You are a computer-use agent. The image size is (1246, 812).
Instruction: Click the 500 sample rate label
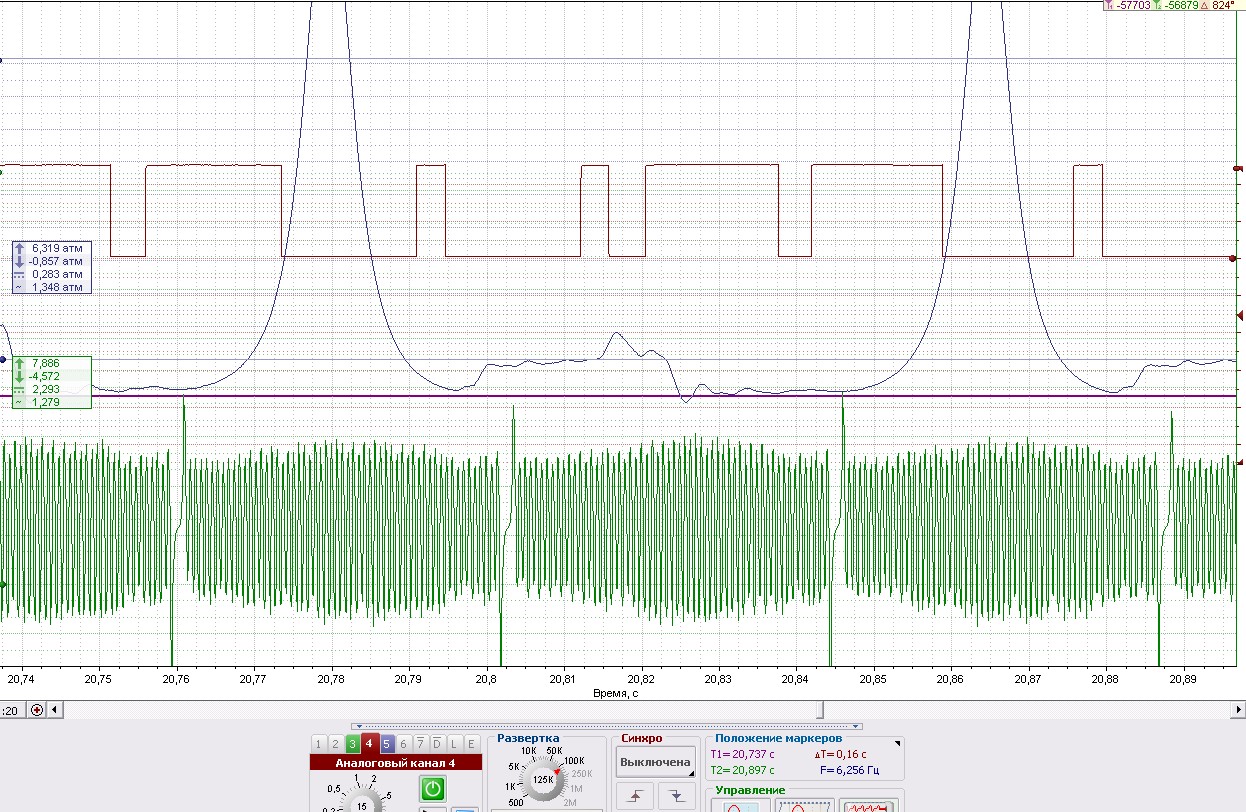click(x=516, y=803)
